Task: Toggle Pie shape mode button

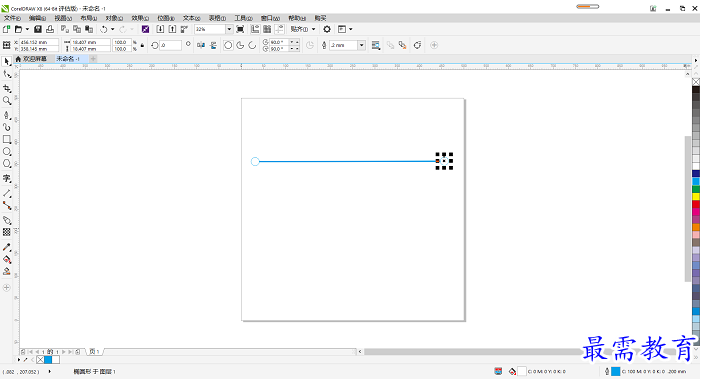Action: point(240,45)
